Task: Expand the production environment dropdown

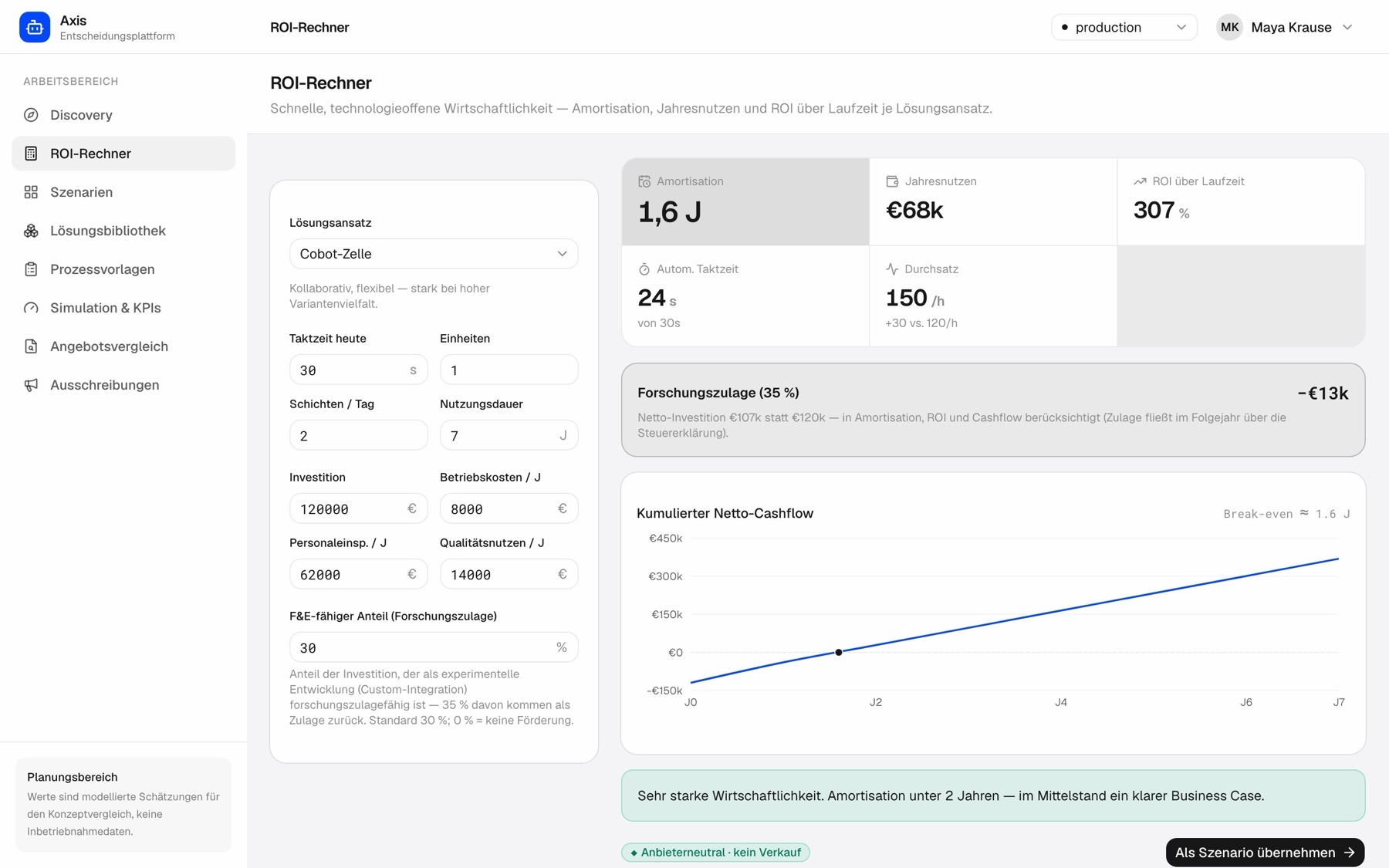Action: [1124, 27]
